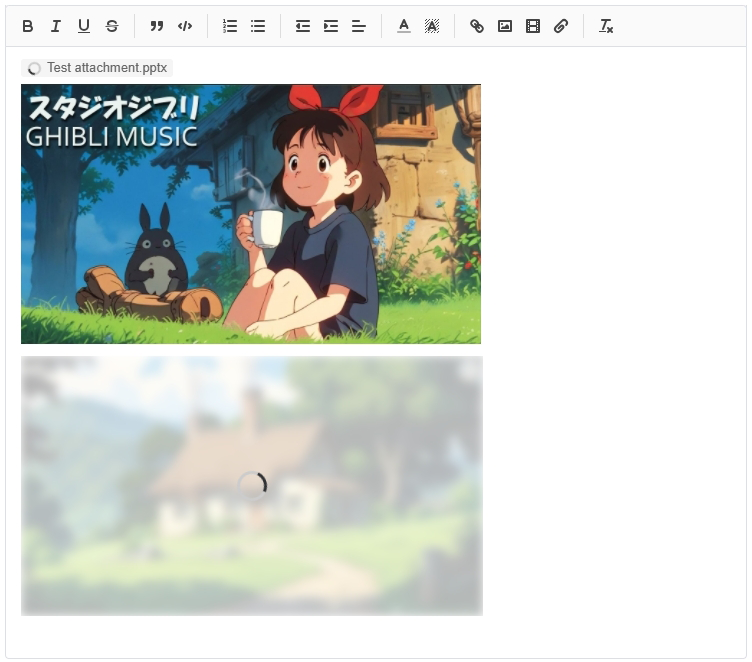Create an ordered numbered list

click(x=230, y=26)
